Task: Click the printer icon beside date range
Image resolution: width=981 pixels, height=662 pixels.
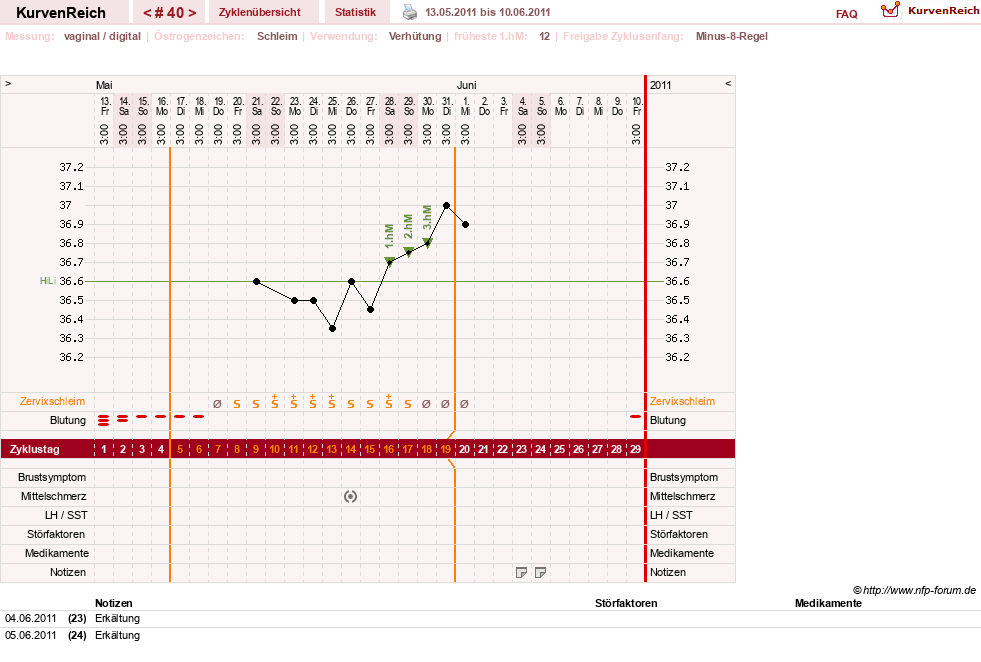Action: pos(409,12)
